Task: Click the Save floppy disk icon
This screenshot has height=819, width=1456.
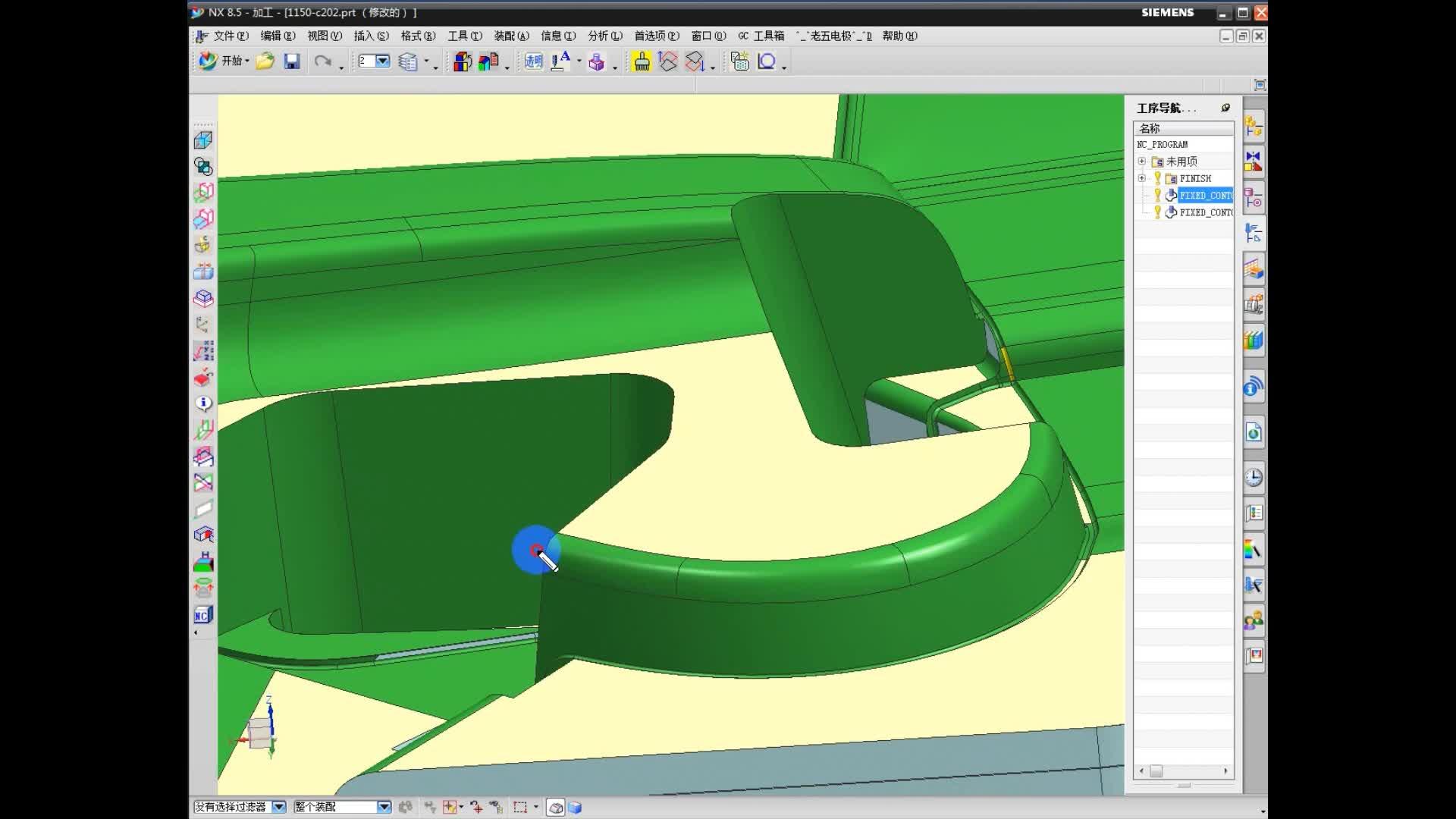Action: tap(292, 61)
